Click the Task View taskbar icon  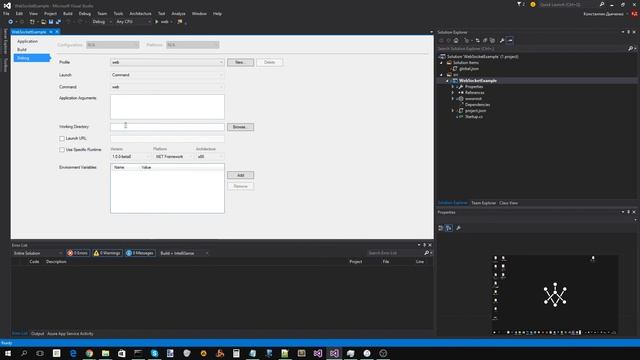40,353
